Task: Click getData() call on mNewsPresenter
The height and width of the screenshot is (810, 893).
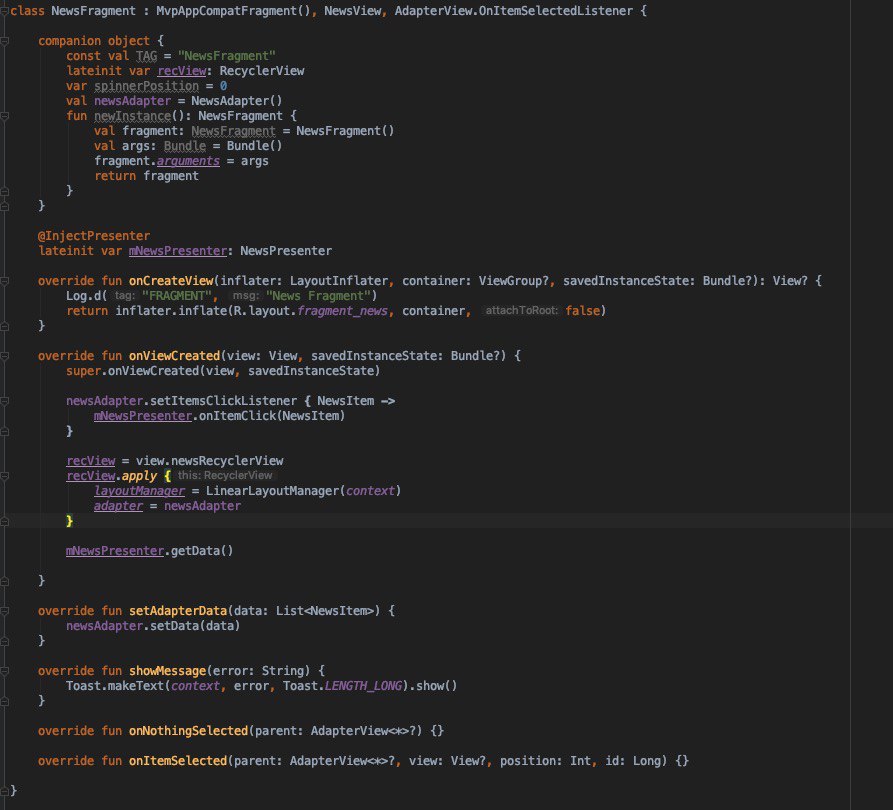Action: [202, 551]
